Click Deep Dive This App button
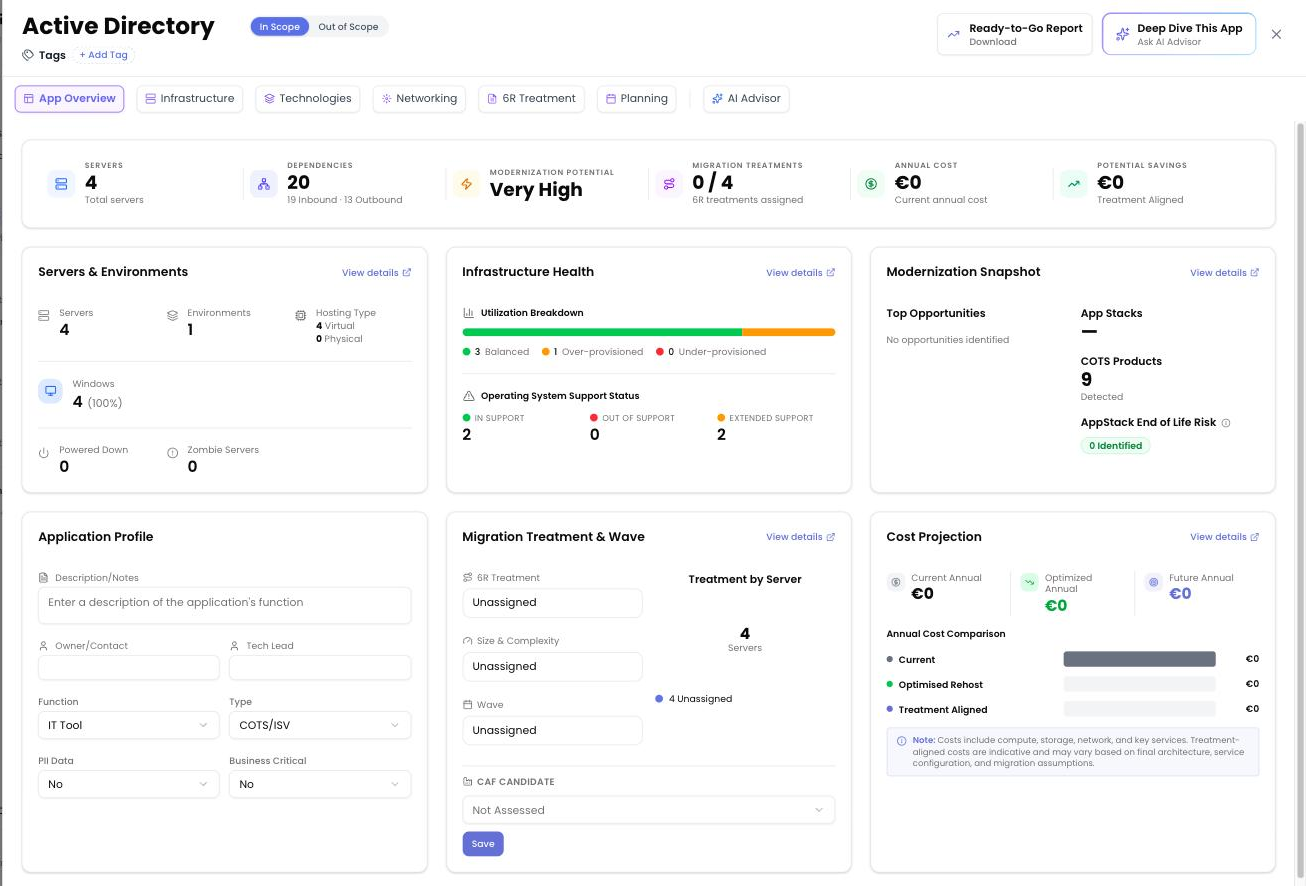The image size is (1306, 886). [1178, 34]
